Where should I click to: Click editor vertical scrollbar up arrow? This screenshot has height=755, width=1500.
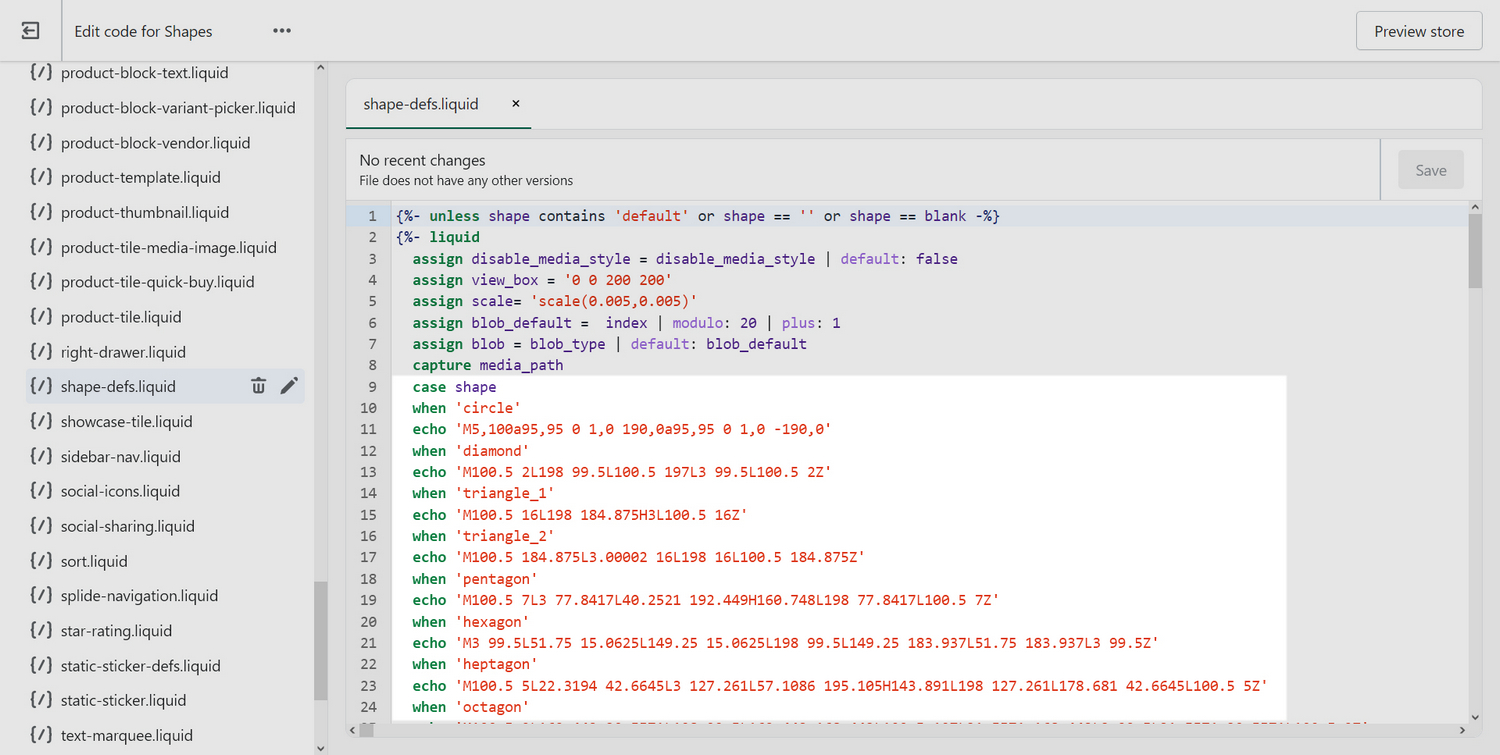pos(1475,206)
